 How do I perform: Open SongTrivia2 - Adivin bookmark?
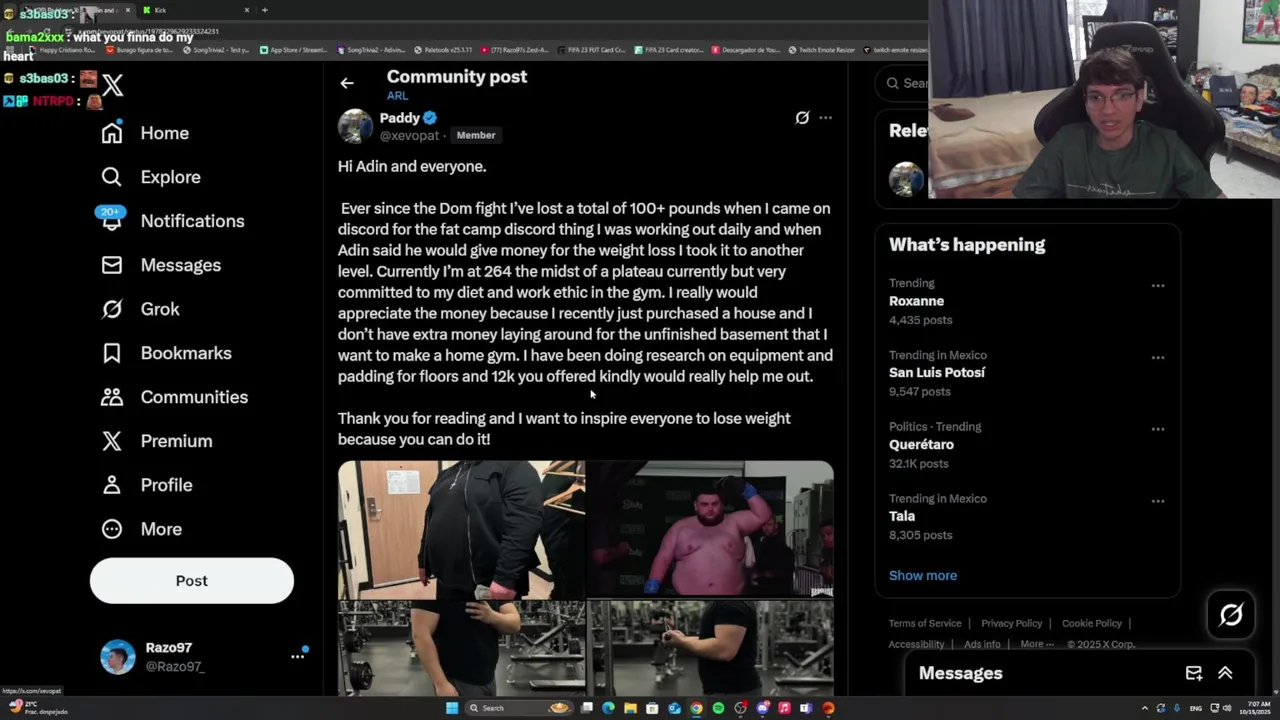pyautogui.click(x=371, y=49)
